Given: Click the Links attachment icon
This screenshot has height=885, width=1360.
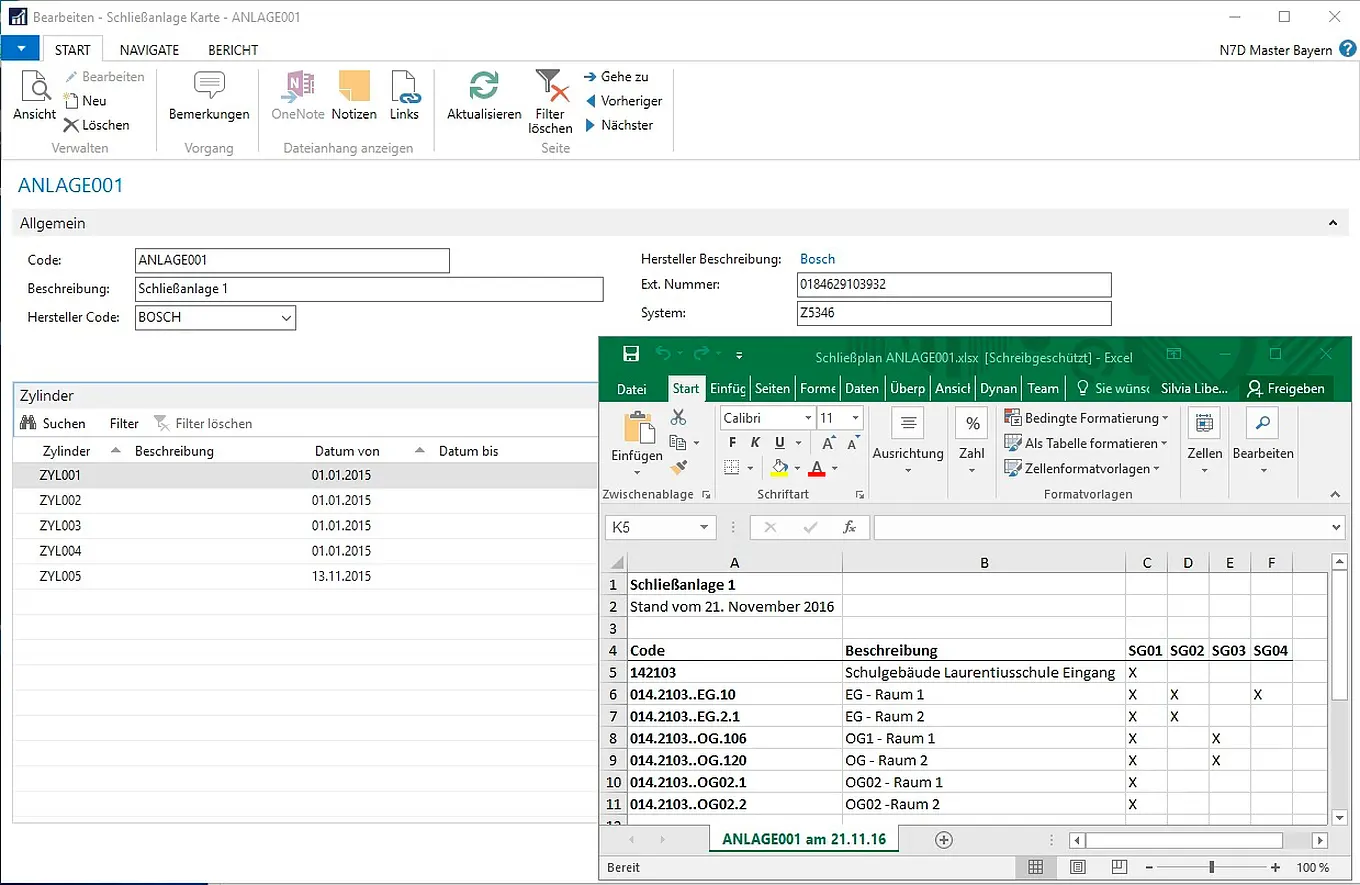Looking at the screenshot, I should [404, 88].
